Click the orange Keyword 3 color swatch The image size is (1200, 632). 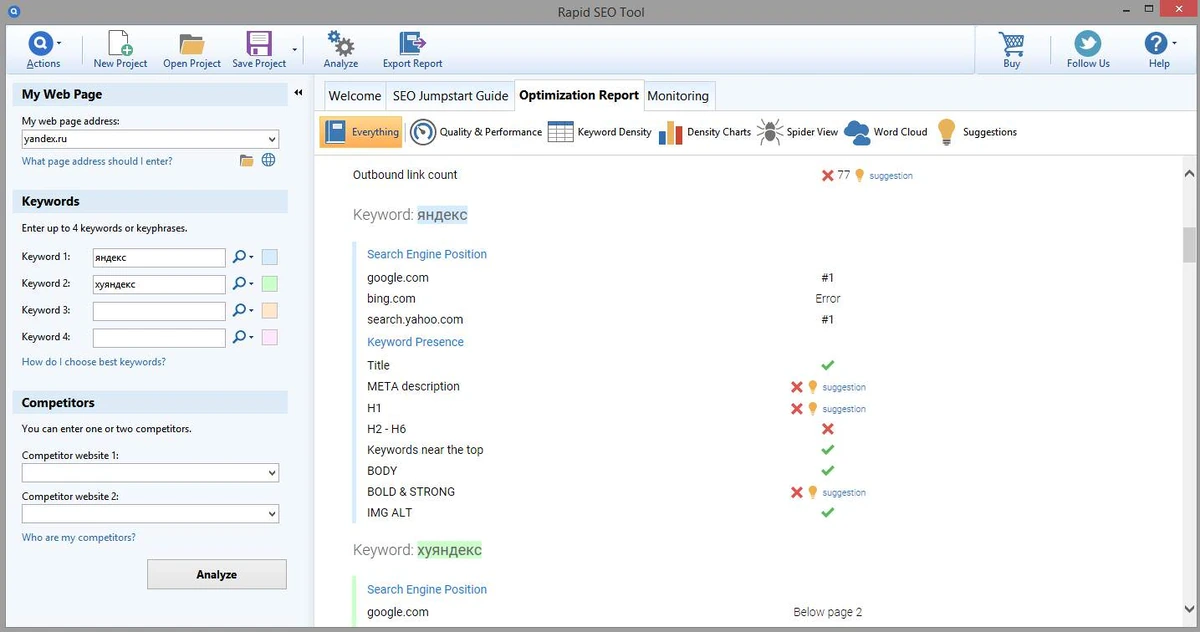point(269,311)
